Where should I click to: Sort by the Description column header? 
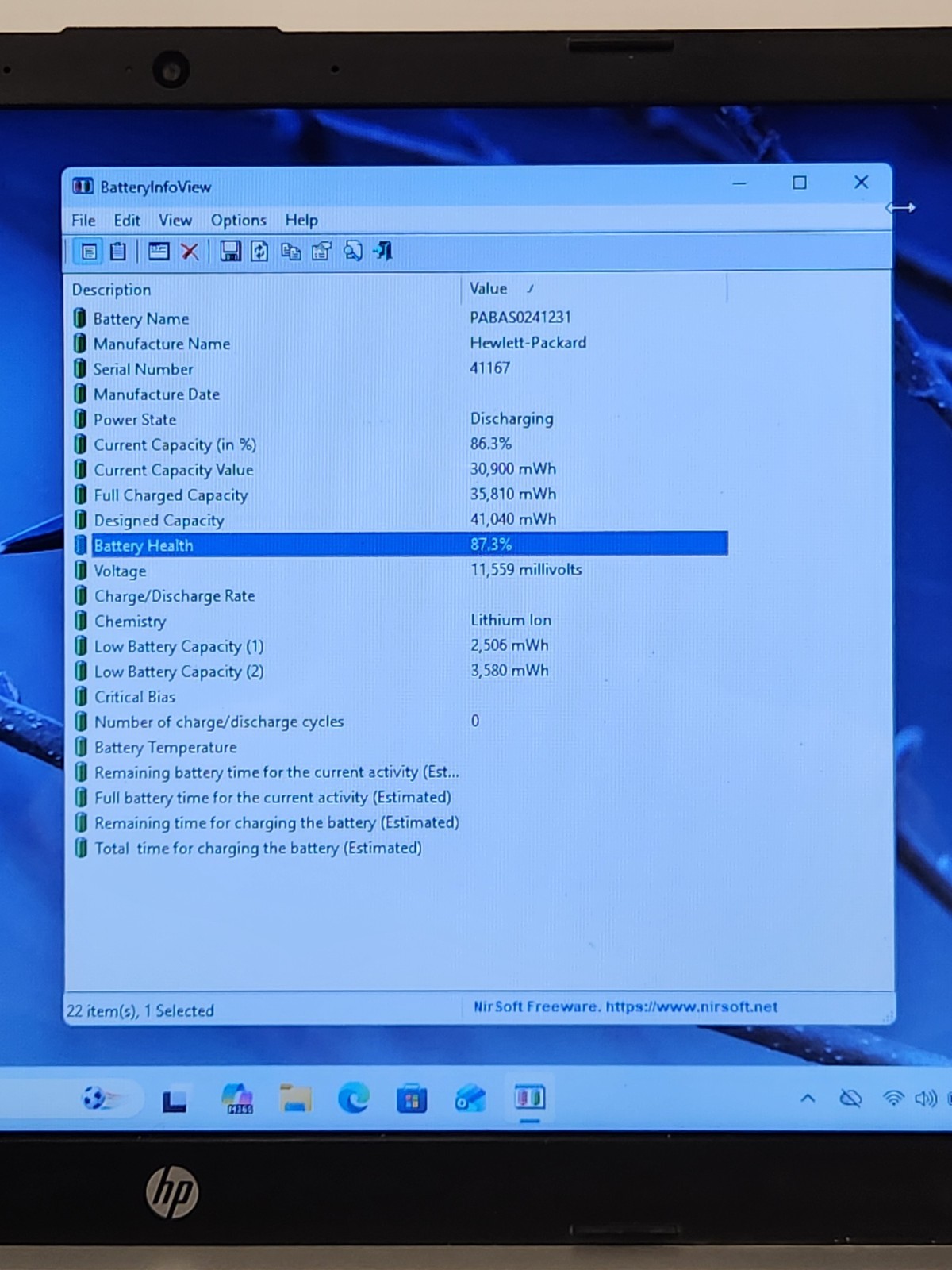[263, 290]
